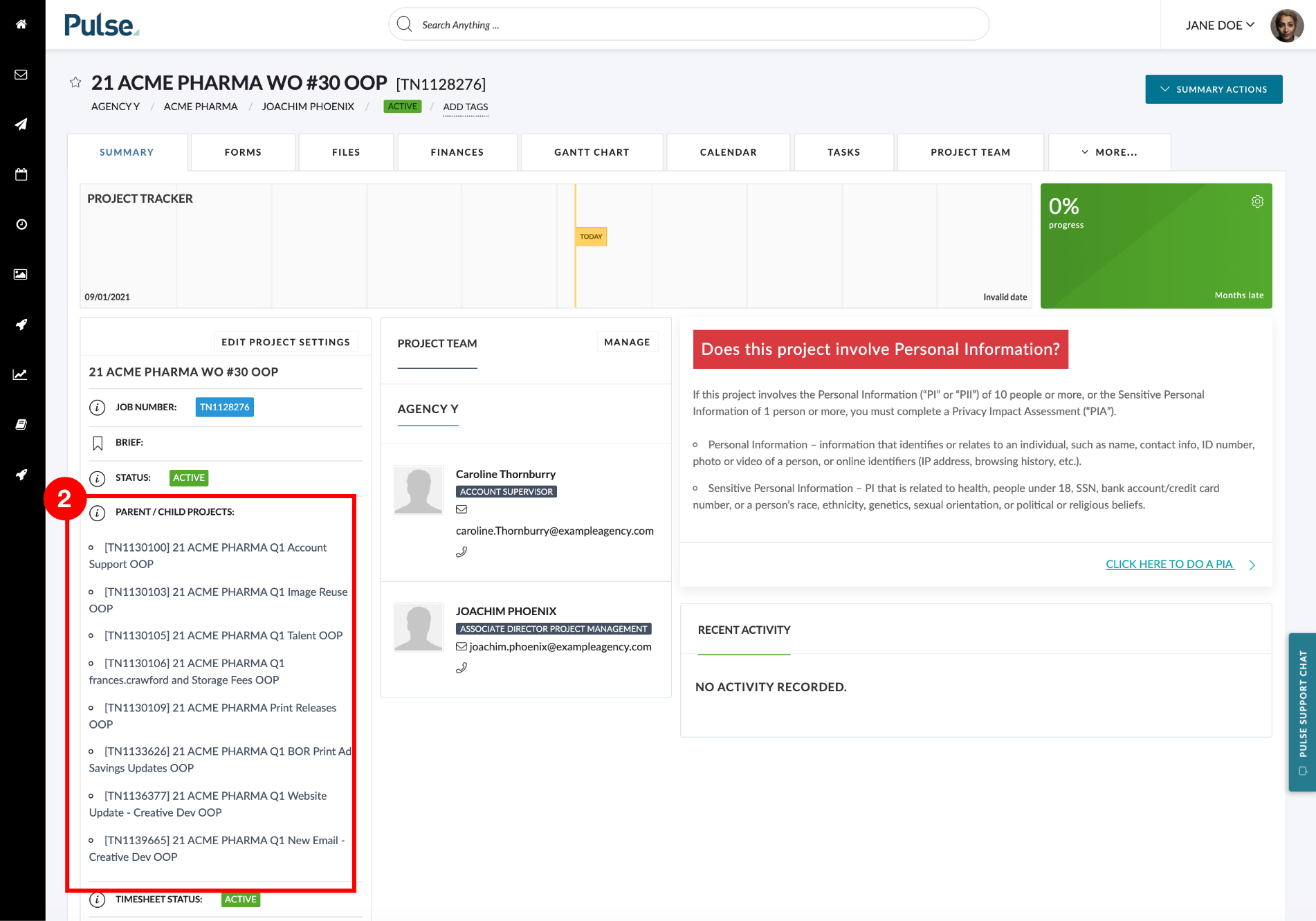Click the Status info icon
The width and height of the screenshot is (1316, 921).
click(98, 478)
